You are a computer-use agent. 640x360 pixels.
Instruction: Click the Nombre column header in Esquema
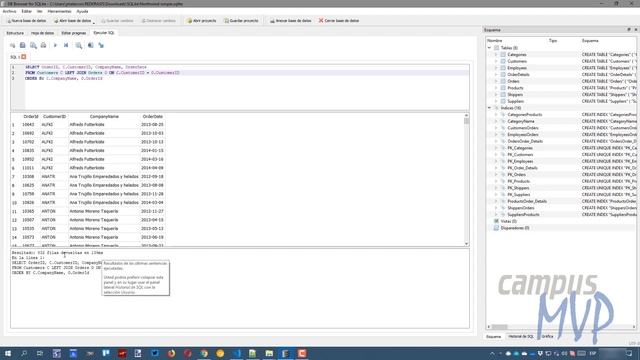pyautogui.click(x=494, y=41)
